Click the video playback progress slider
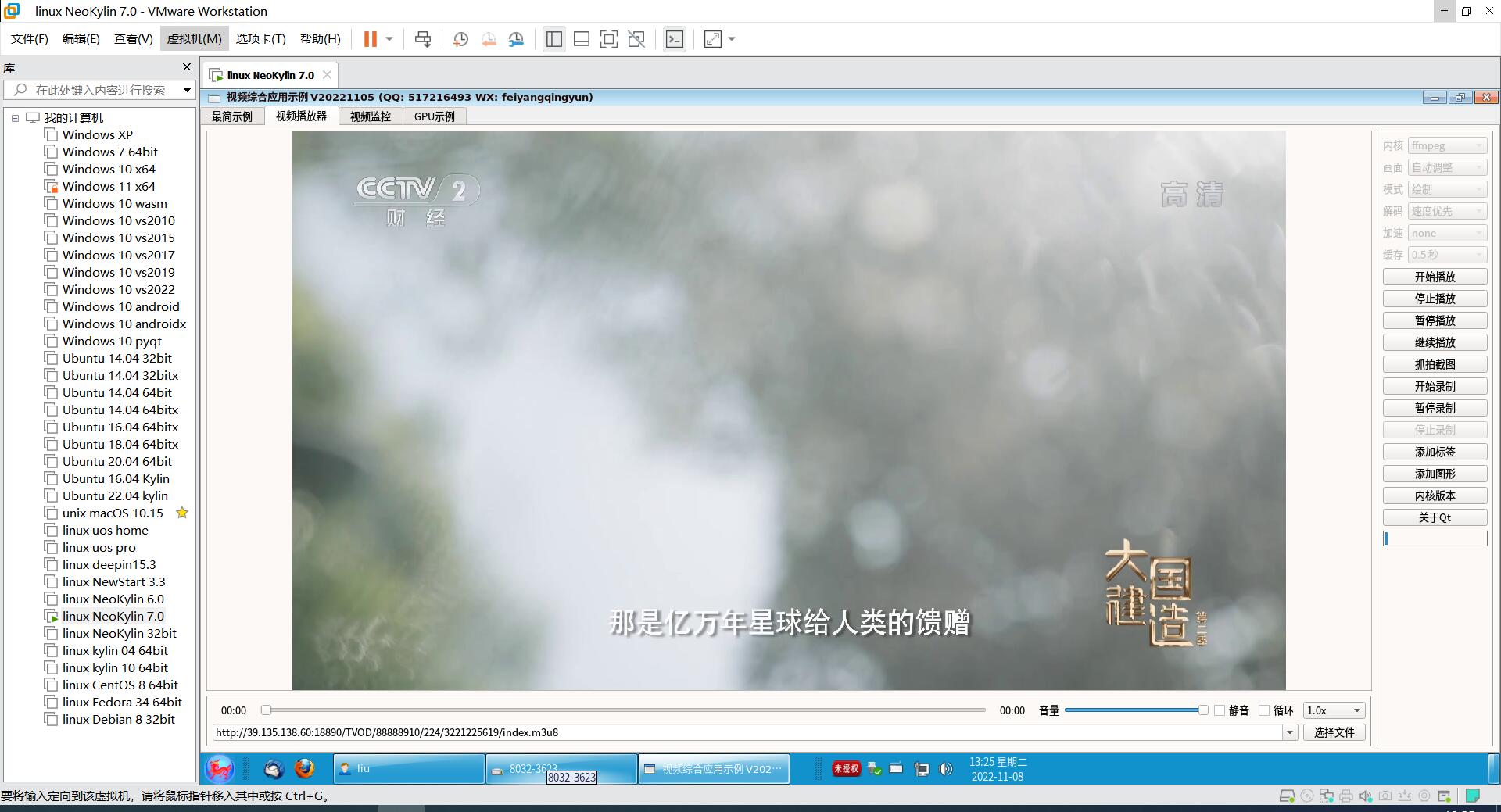Image resolution: width=1501 pixels, height=812 pixels. [624, 710]
